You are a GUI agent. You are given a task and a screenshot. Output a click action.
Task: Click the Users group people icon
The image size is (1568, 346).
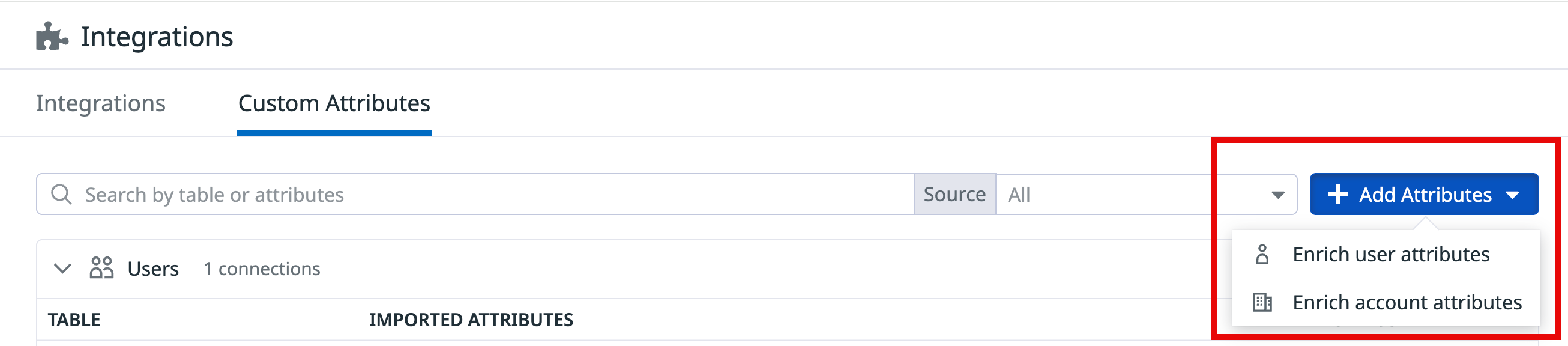[101, 268]
